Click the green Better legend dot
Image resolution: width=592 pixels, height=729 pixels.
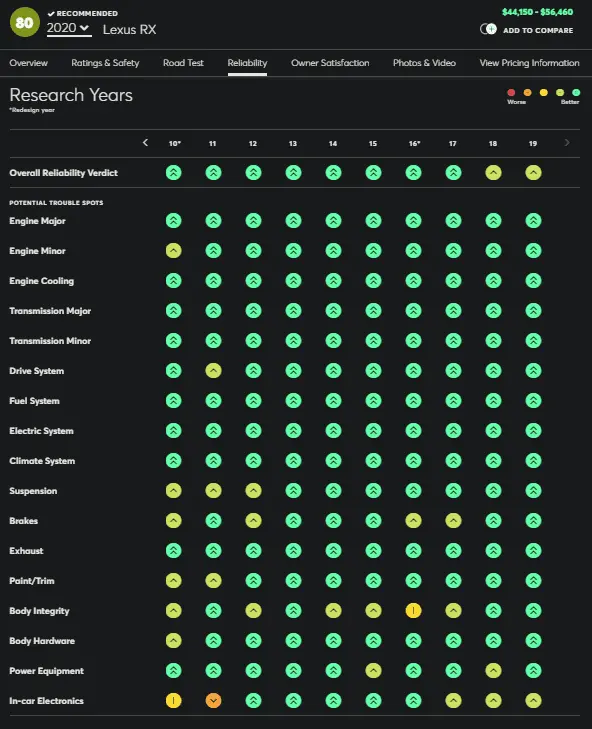point(576,93)
